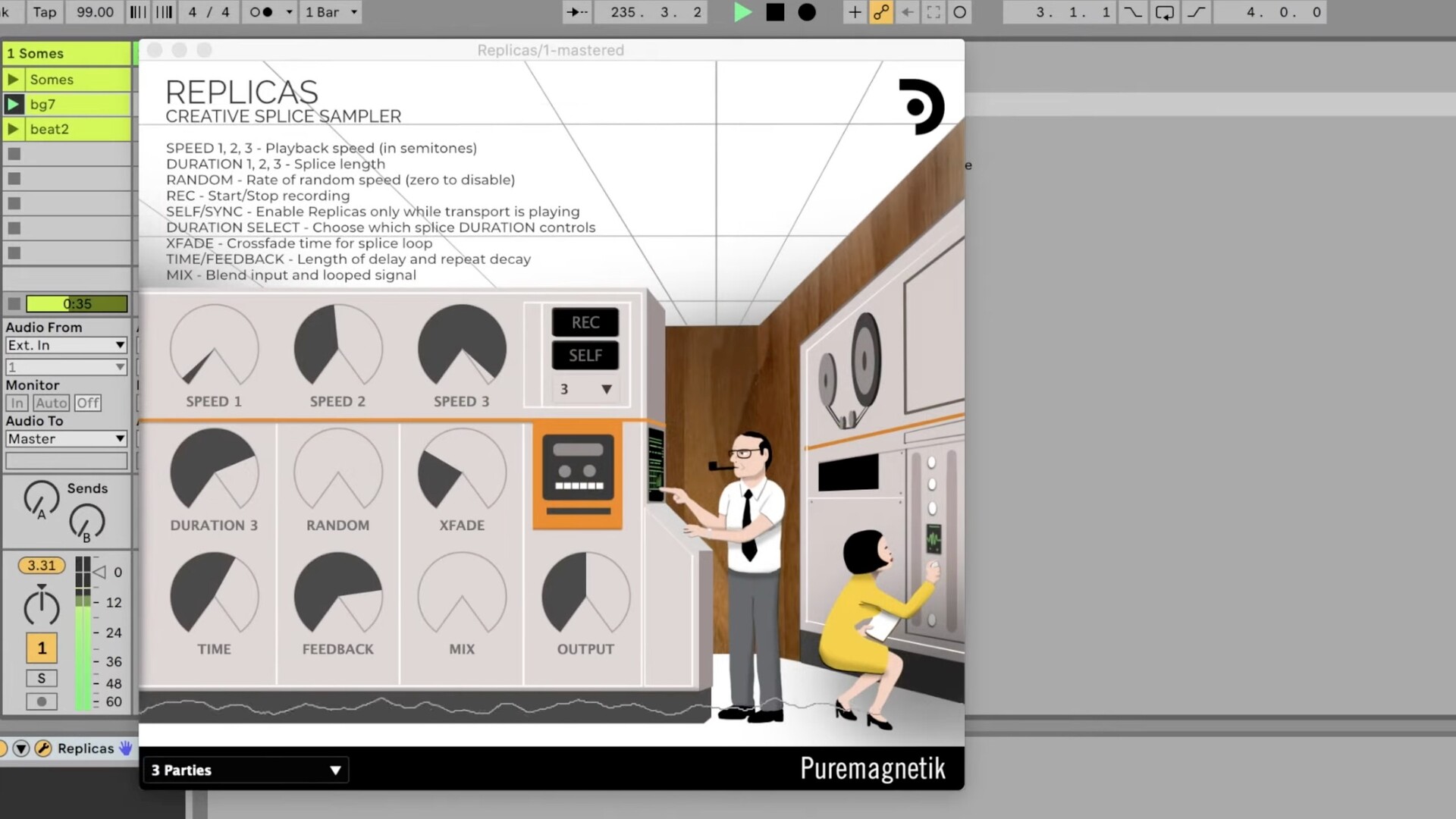Toggle the Loop switch icon

tap(1164, 12)
